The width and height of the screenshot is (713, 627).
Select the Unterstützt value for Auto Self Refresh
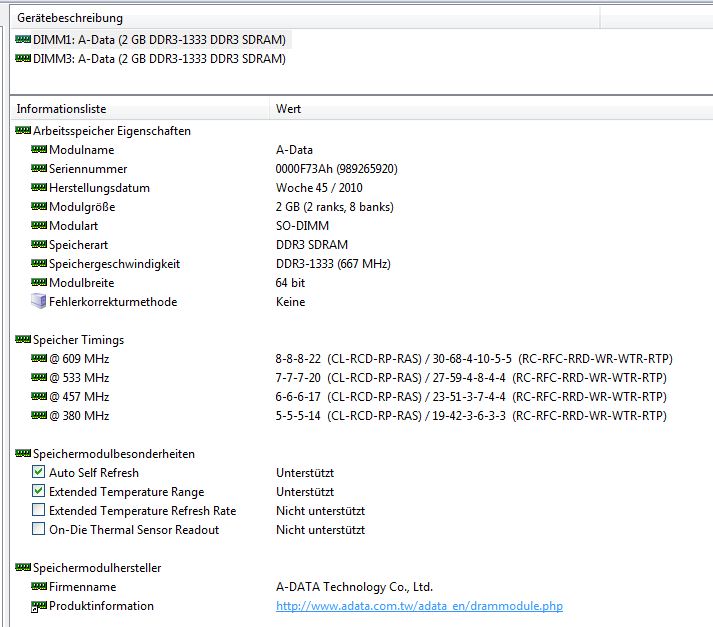click(305, 473)
